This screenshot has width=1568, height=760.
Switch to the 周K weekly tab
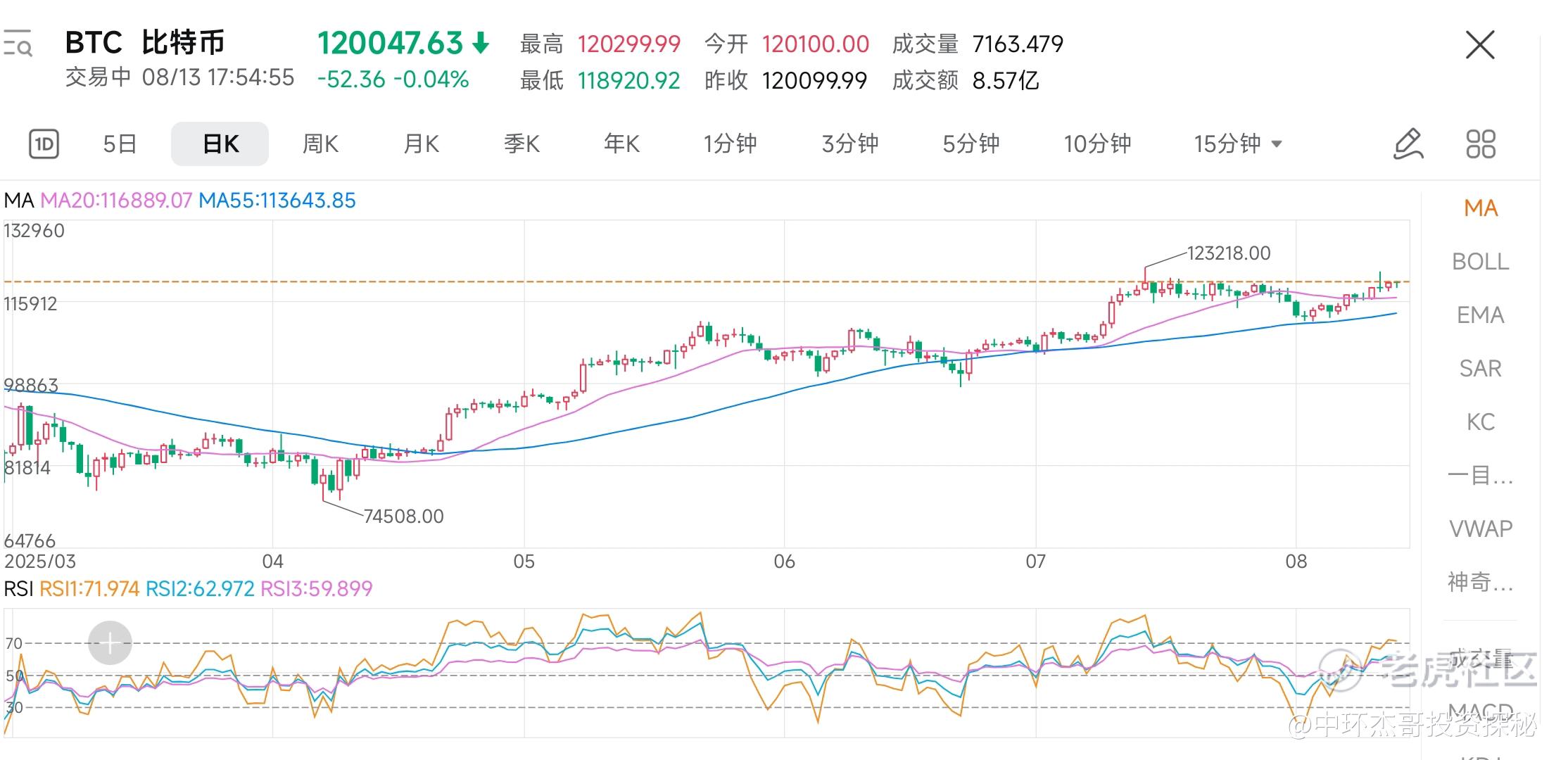320,144
